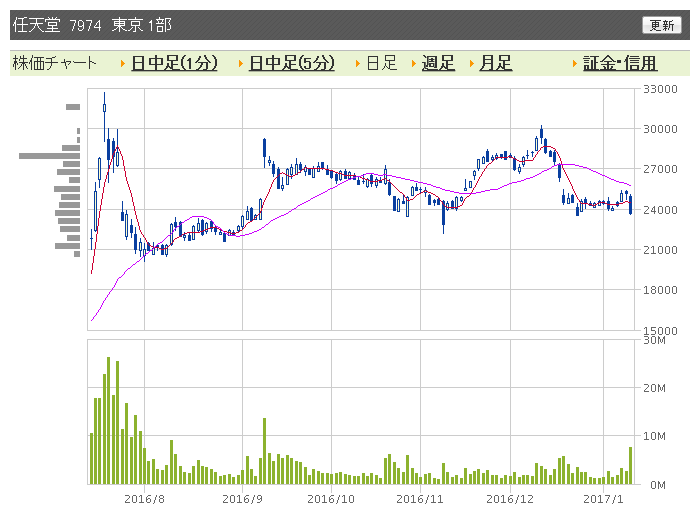The image size is (696, 529).
Task: Click orange arrow beside 日足
Action: (x=358, y=63)
